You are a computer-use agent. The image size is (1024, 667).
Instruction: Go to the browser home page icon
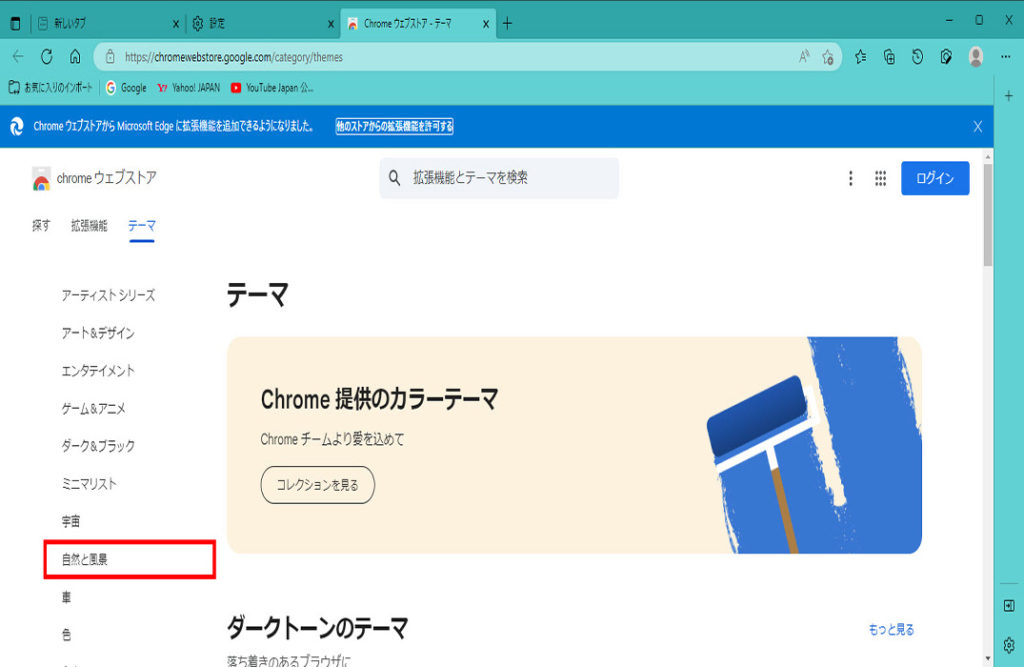[75, 57]
